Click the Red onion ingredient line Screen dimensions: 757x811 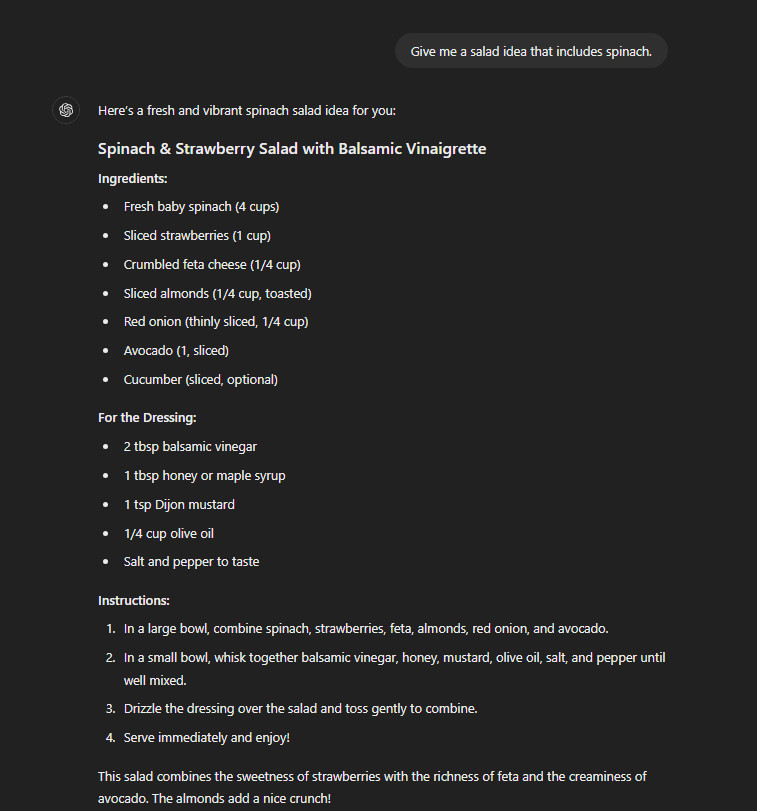(216, 322)
